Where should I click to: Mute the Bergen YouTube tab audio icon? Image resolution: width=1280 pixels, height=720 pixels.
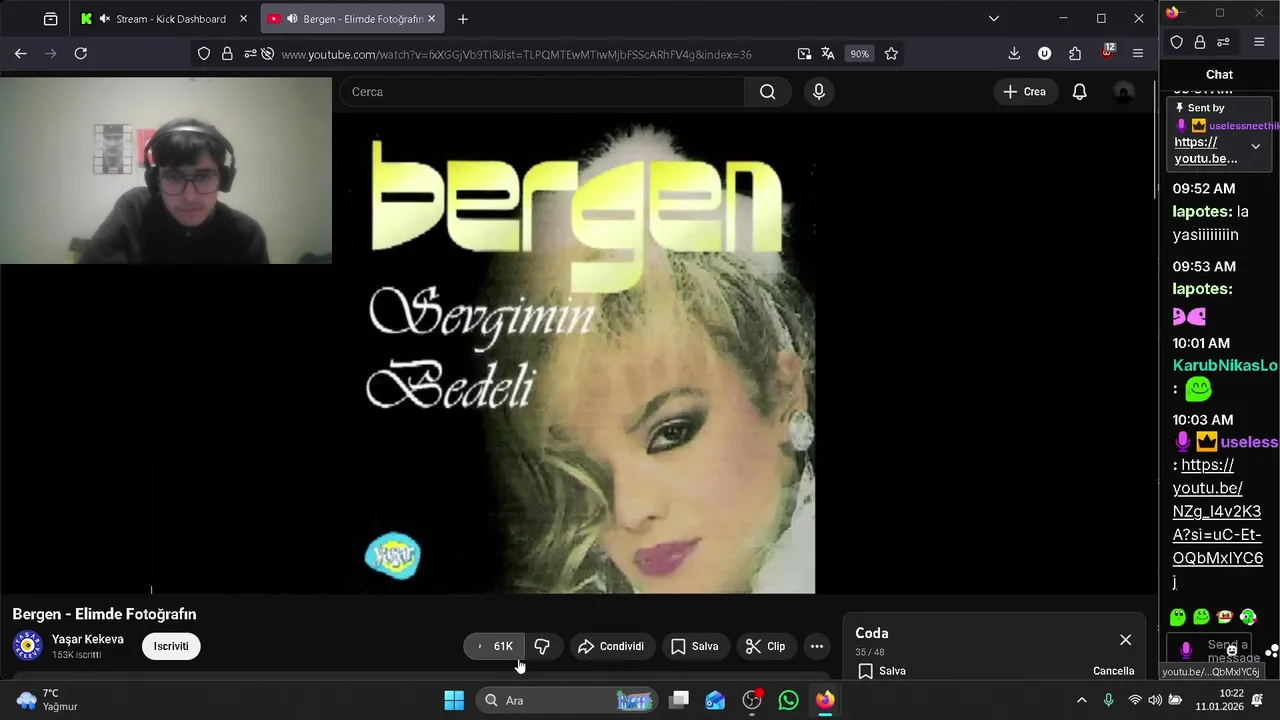pyautogui.click(x=292, y=19)
